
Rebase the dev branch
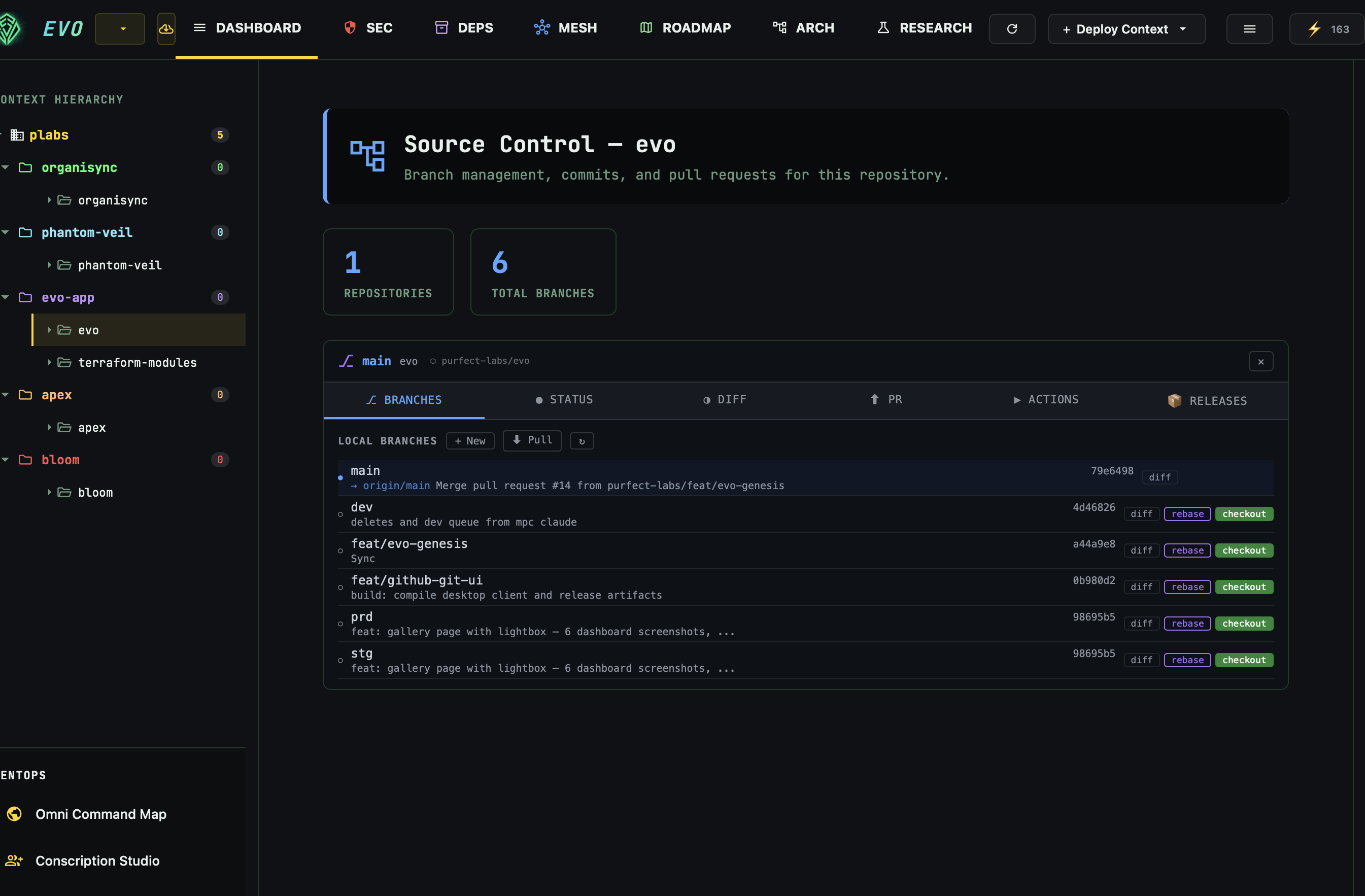(1187, 514)
